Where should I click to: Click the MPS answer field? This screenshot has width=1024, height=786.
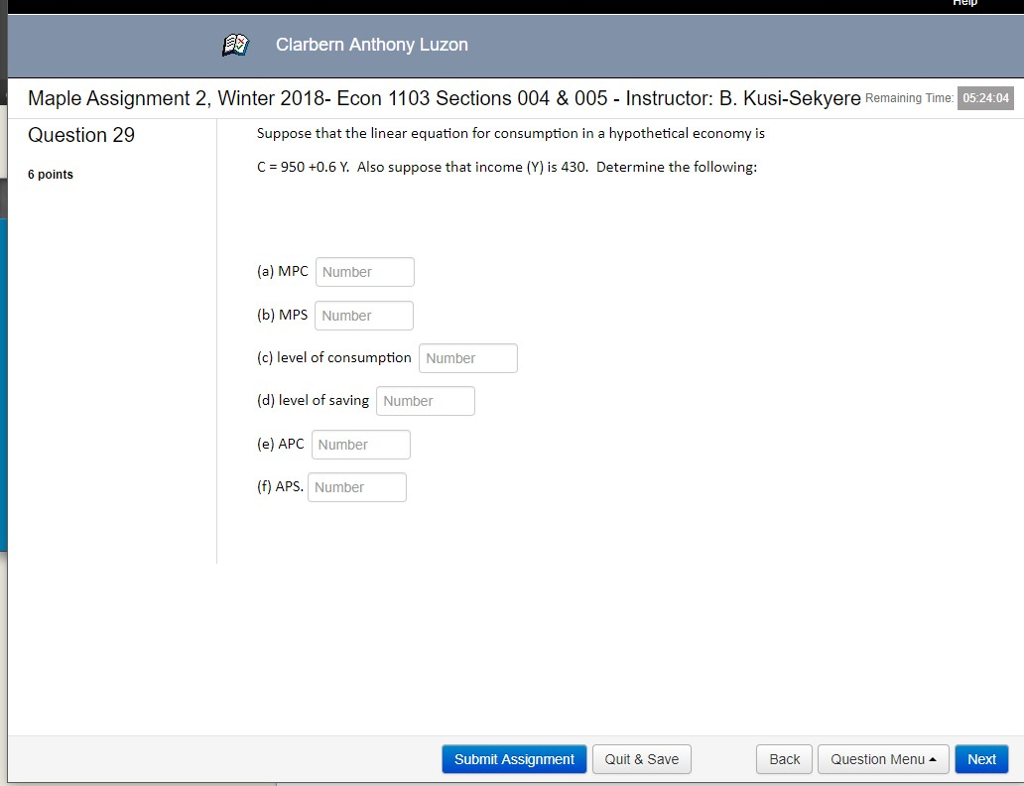(x=363, y=315)
